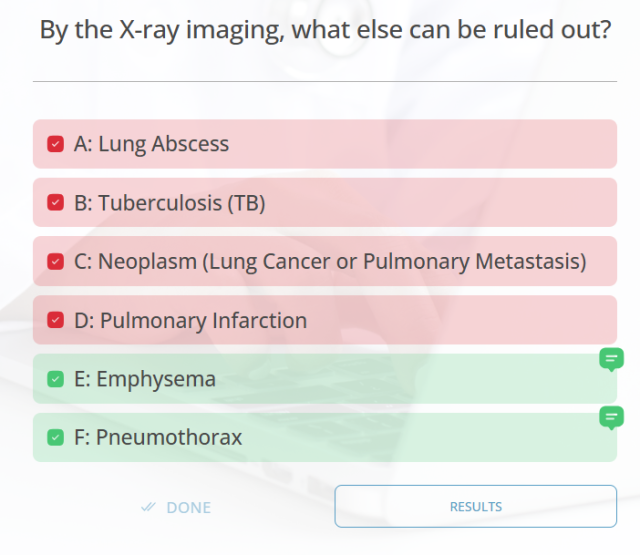
Task: Select the 'E: Emphysema' answer text
Action: (x=144, y=380)
